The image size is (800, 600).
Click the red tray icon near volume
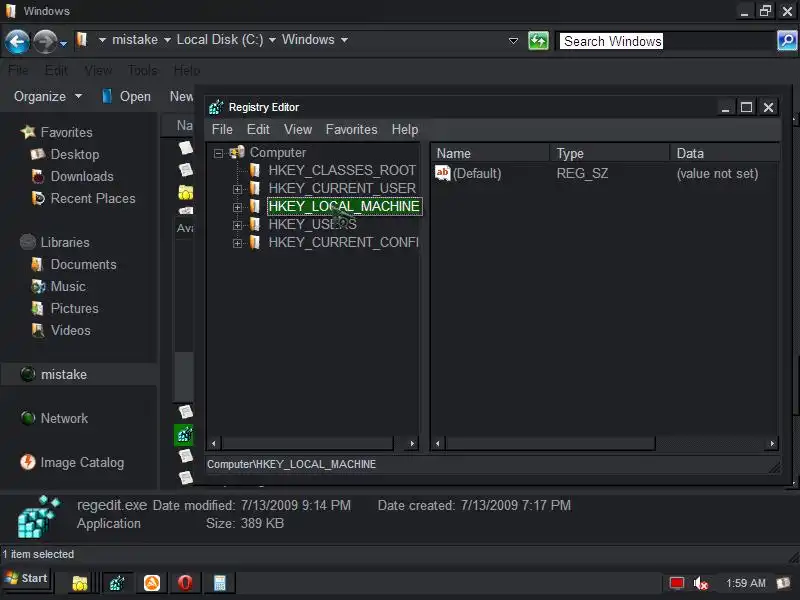pyautogui.click(x=677, y=583)
